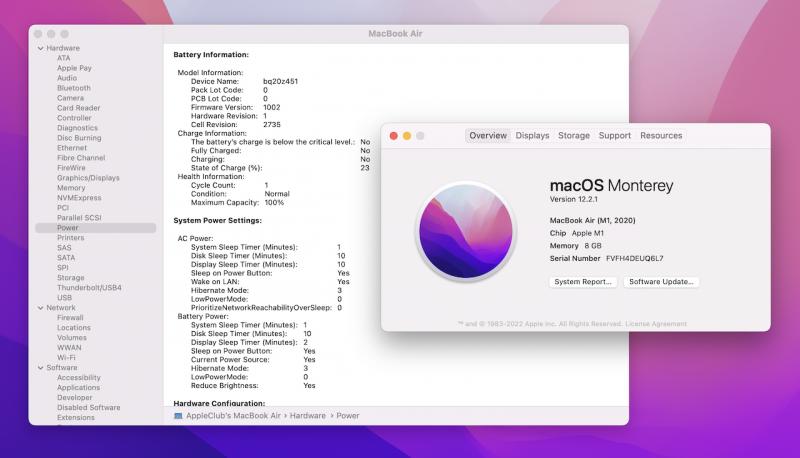Click the Maximum Capacity 100% value

click(274, 202)
